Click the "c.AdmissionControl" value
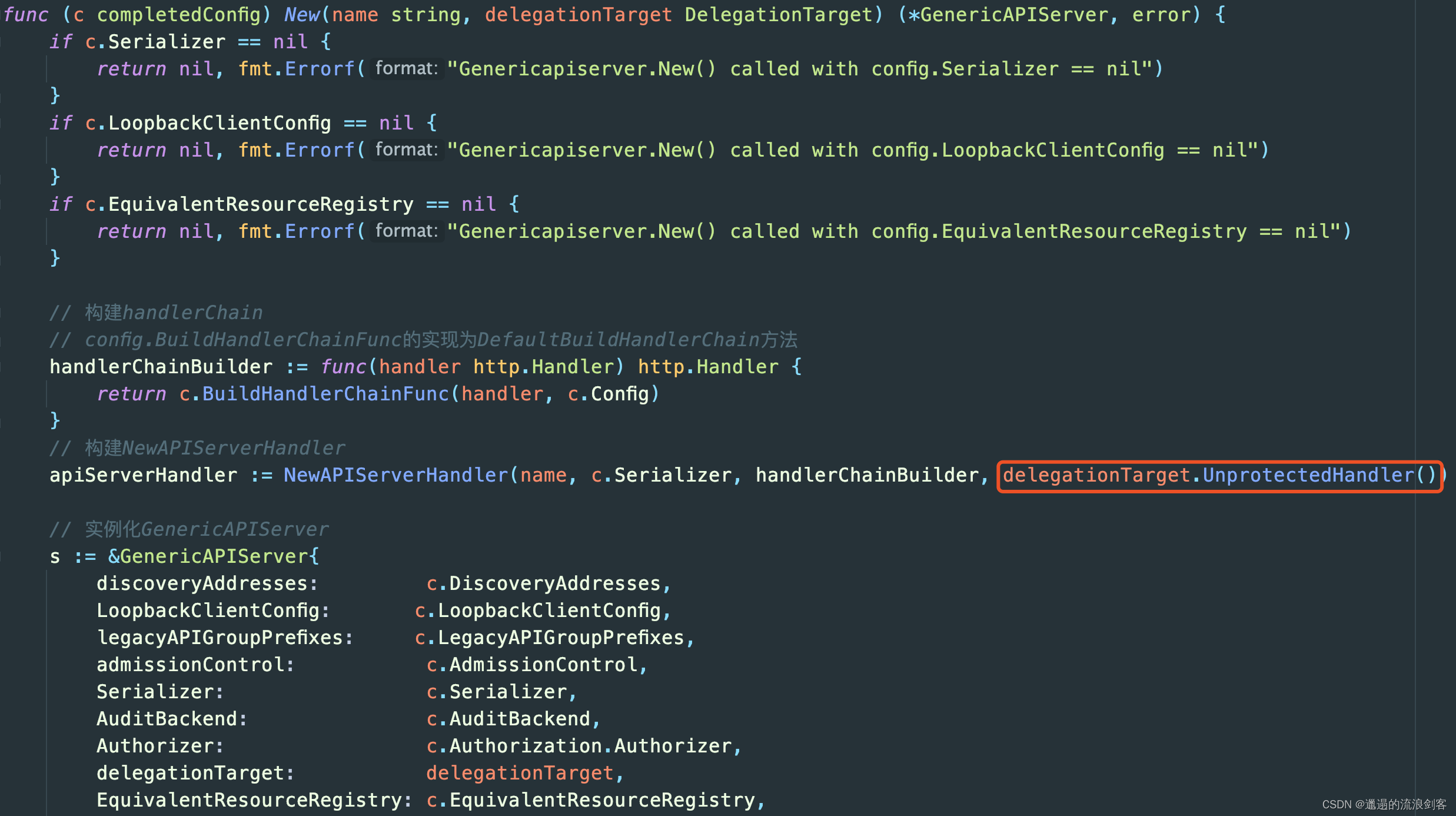Image resolution: width=1456 pixels, height=816 pixels. coord(531,664)
